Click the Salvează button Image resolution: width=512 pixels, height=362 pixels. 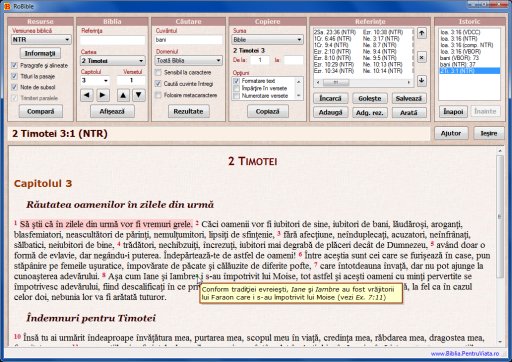click(x=409, y=98)
